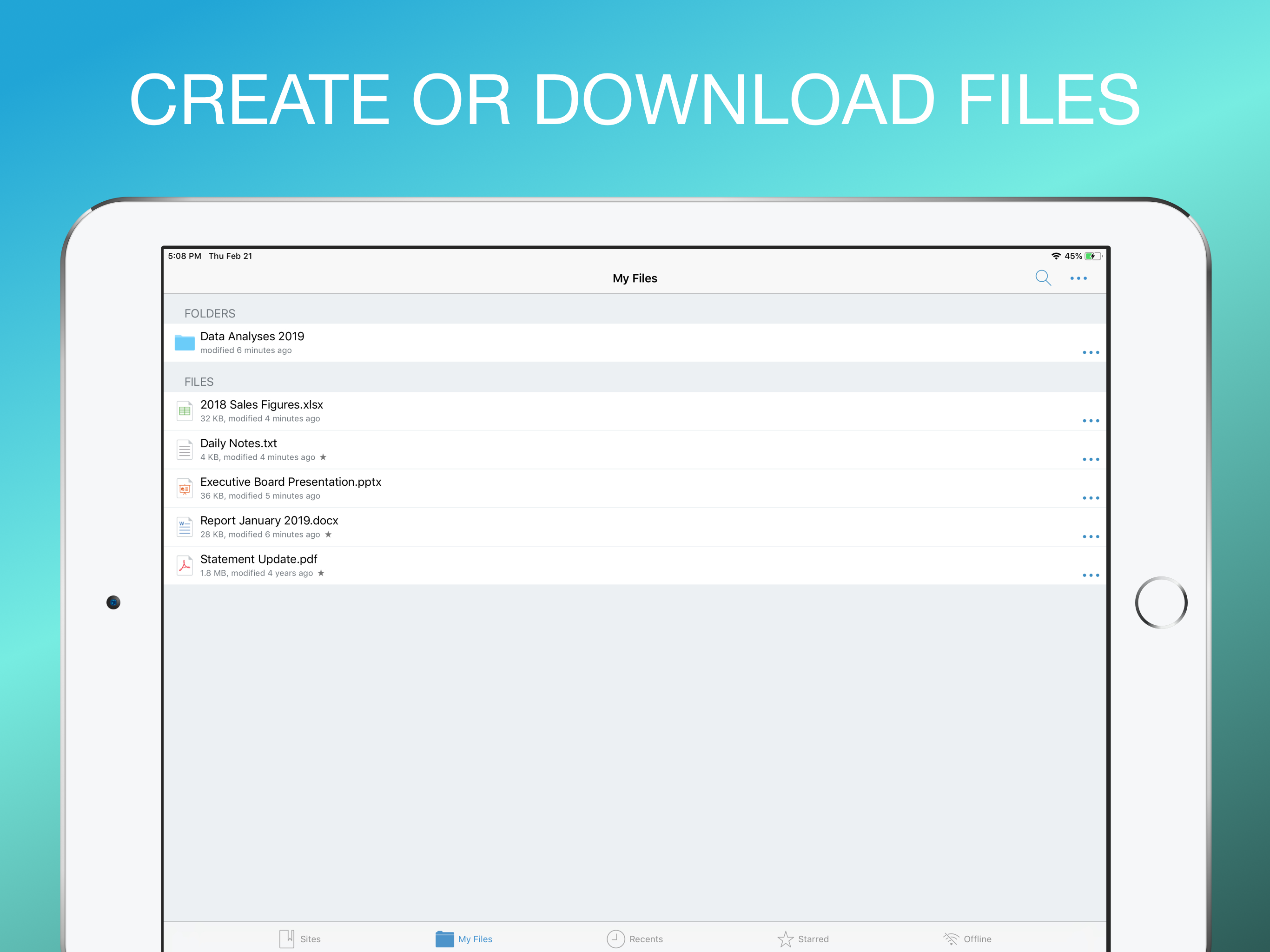Show actions for Executive Board Presentation.pptx
The image size is (1270, 952).
[x=1090, y=498]
